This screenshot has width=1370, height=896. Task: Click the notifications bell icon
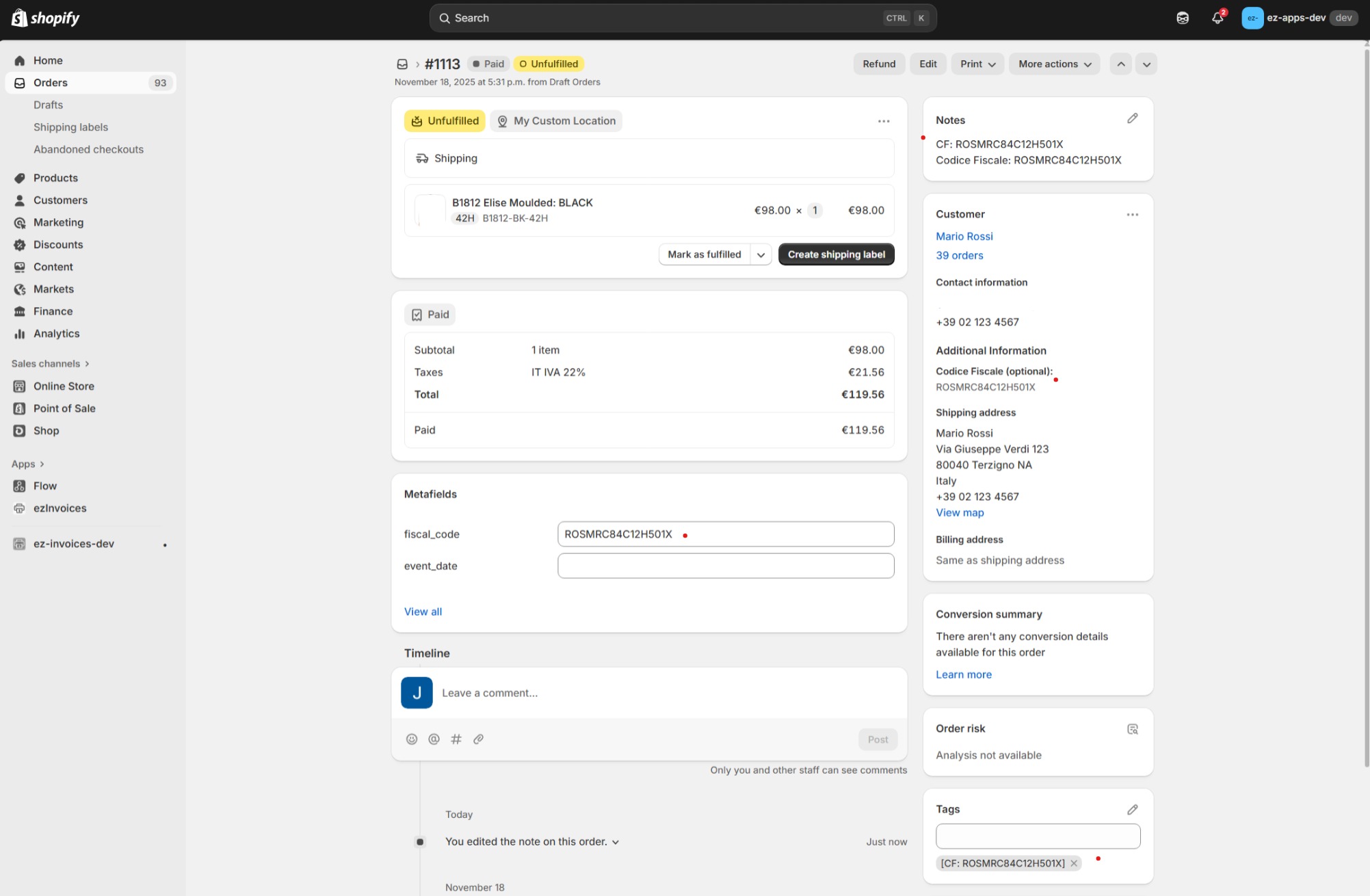[1217, 18]
